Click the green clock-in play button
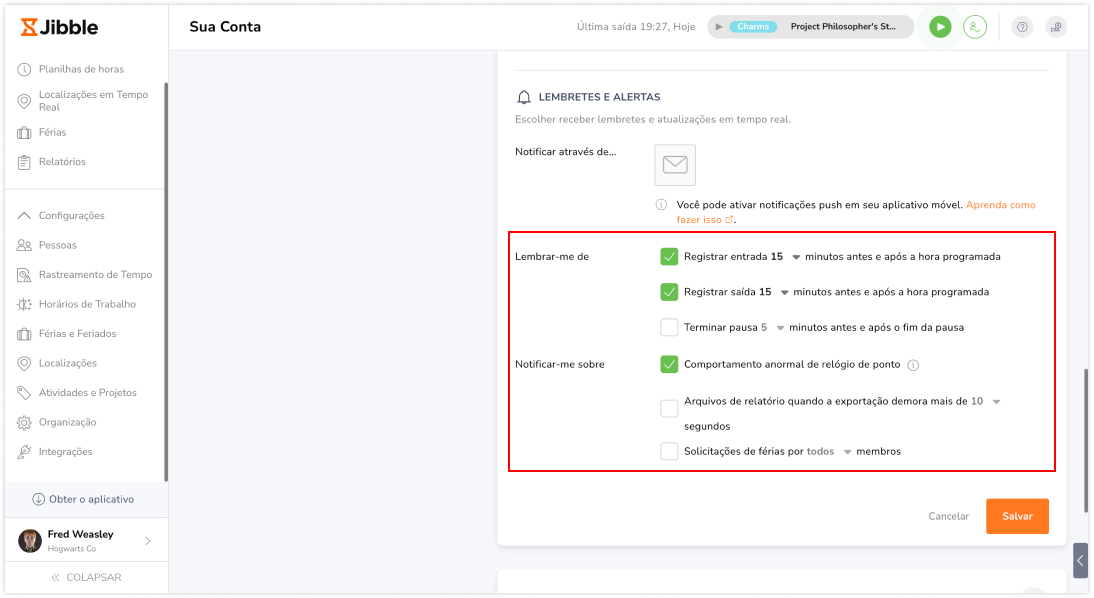Viewport: 1094px width, 598px height. click(x=939, y=27)
